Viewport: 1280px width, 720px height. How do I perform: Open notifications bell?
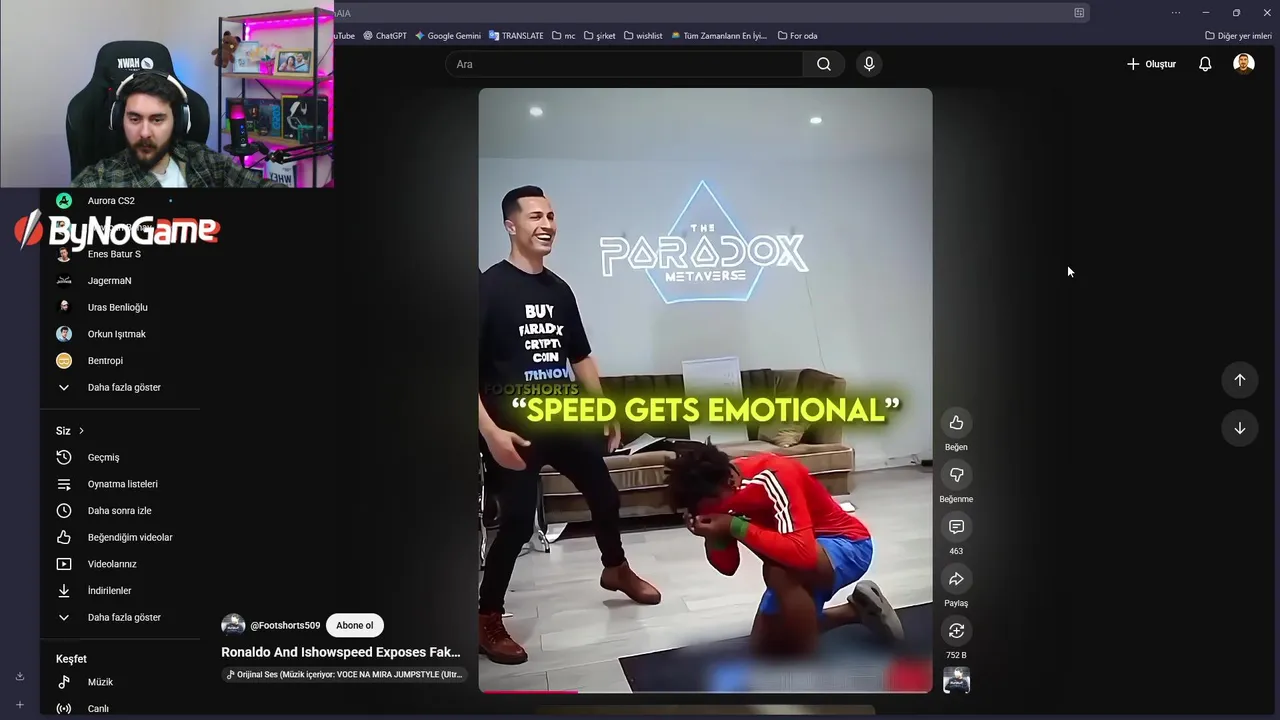(x=1205, y=64)
